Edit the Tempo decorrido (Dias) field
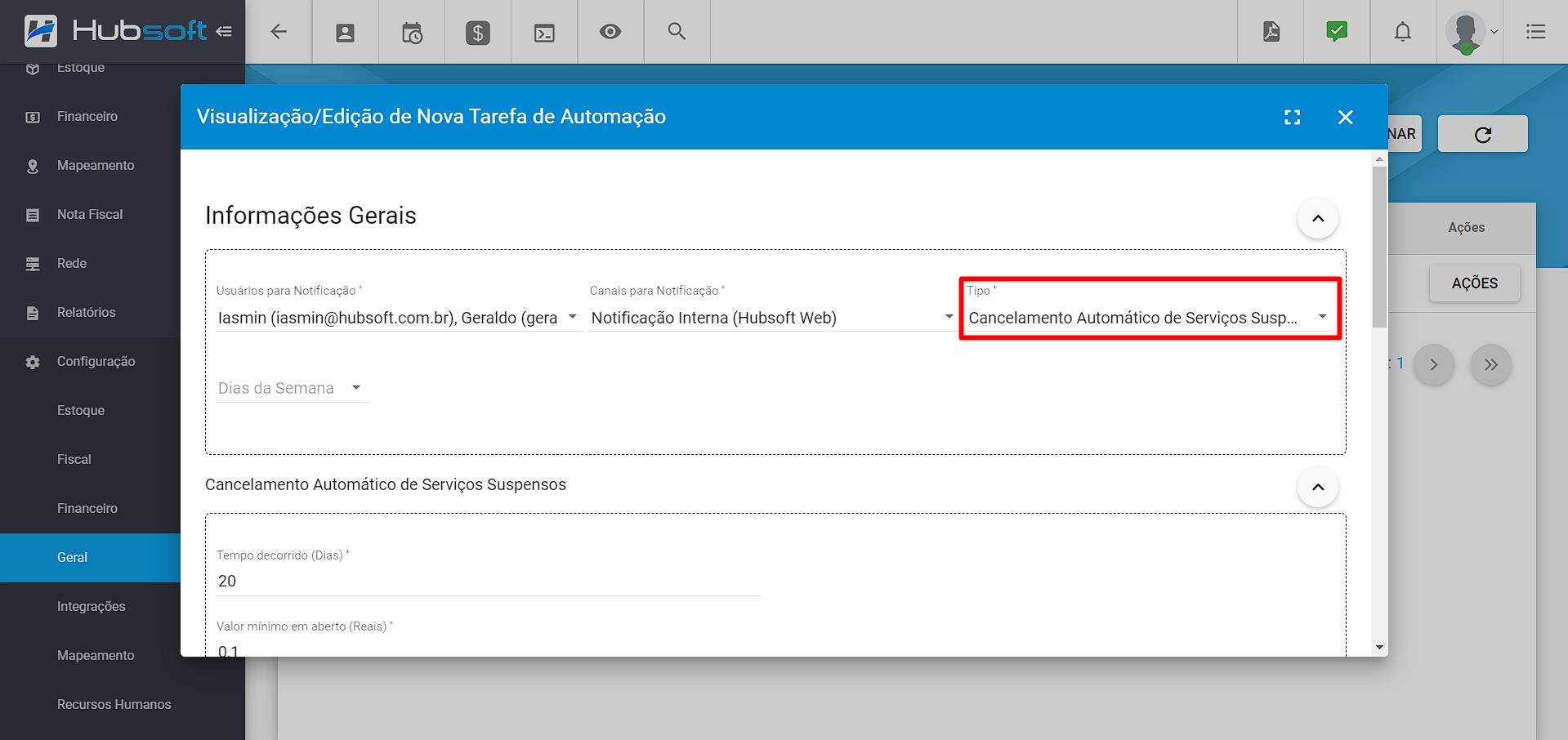1568x740 pixels. (x=488, y=581)
